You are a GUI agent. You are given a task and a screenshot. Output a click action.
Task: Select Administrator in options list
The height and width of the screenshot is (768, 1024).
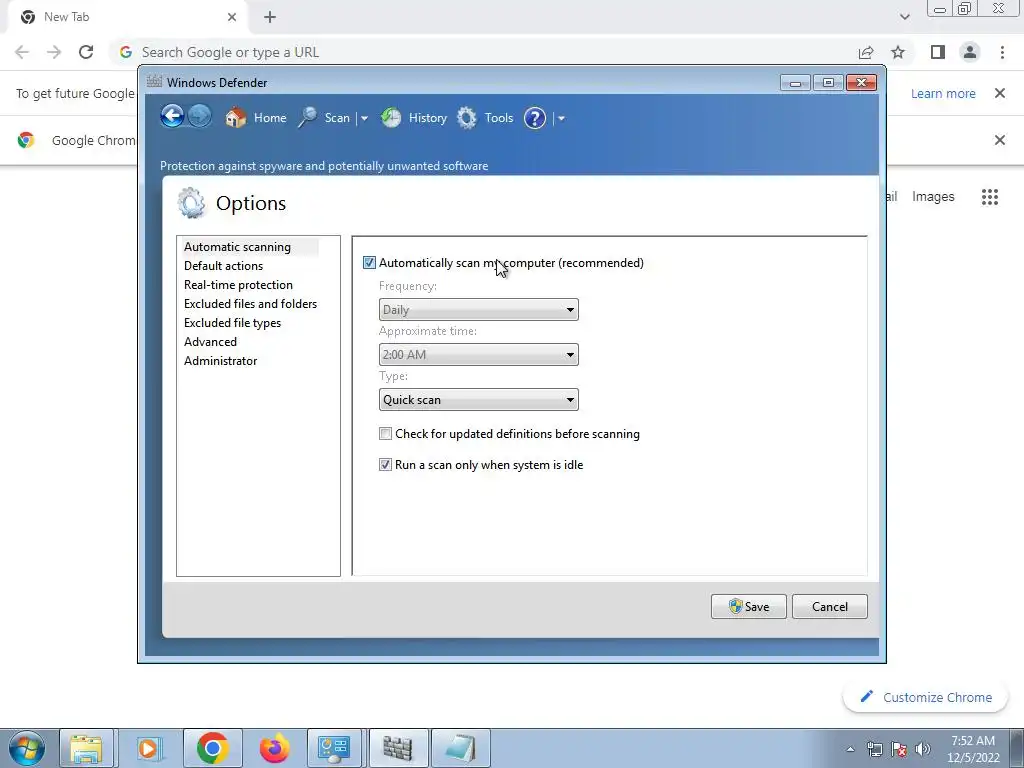(221, 360)
